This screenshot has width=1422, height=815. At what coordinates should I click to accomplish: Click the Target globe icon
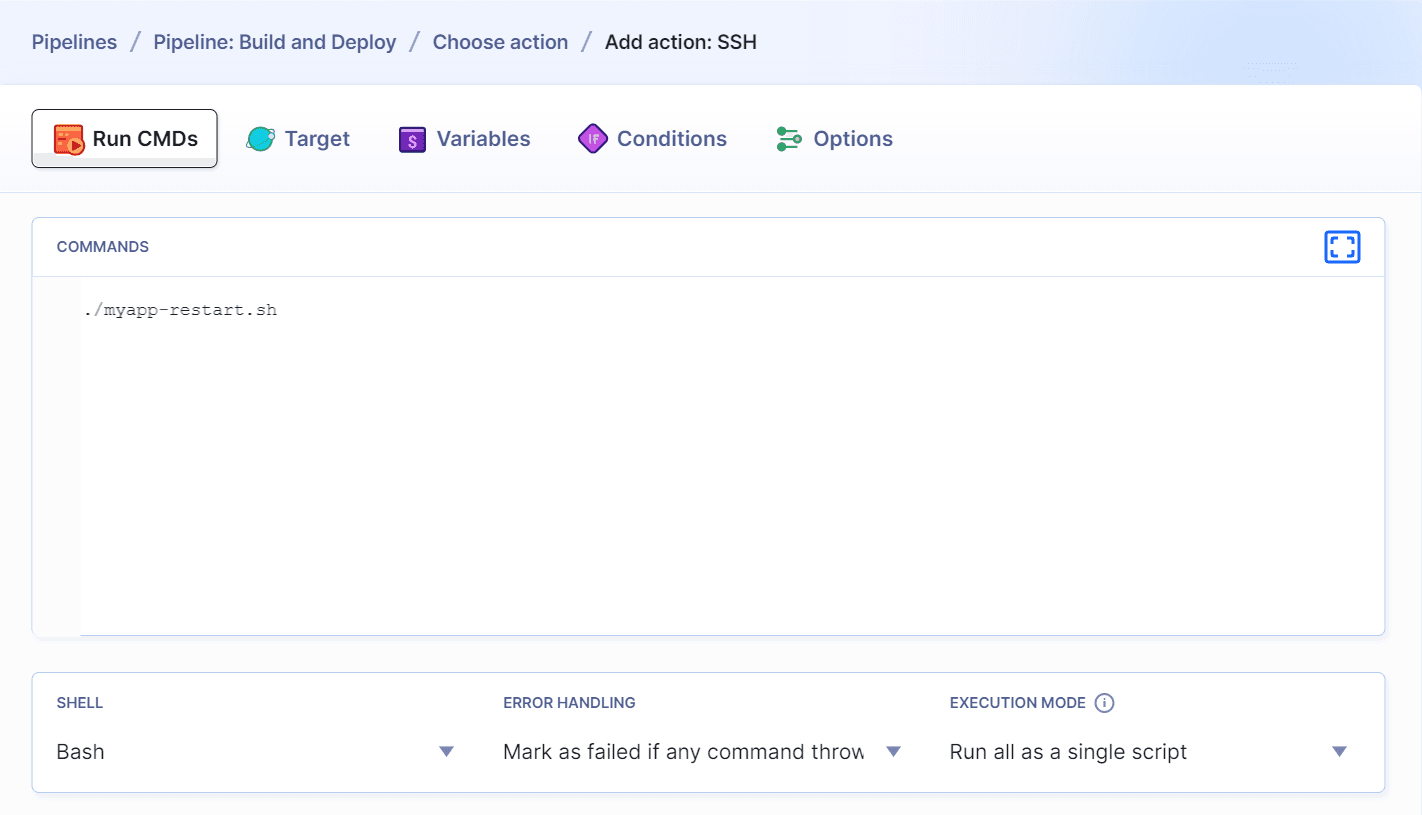pos(259,138)
